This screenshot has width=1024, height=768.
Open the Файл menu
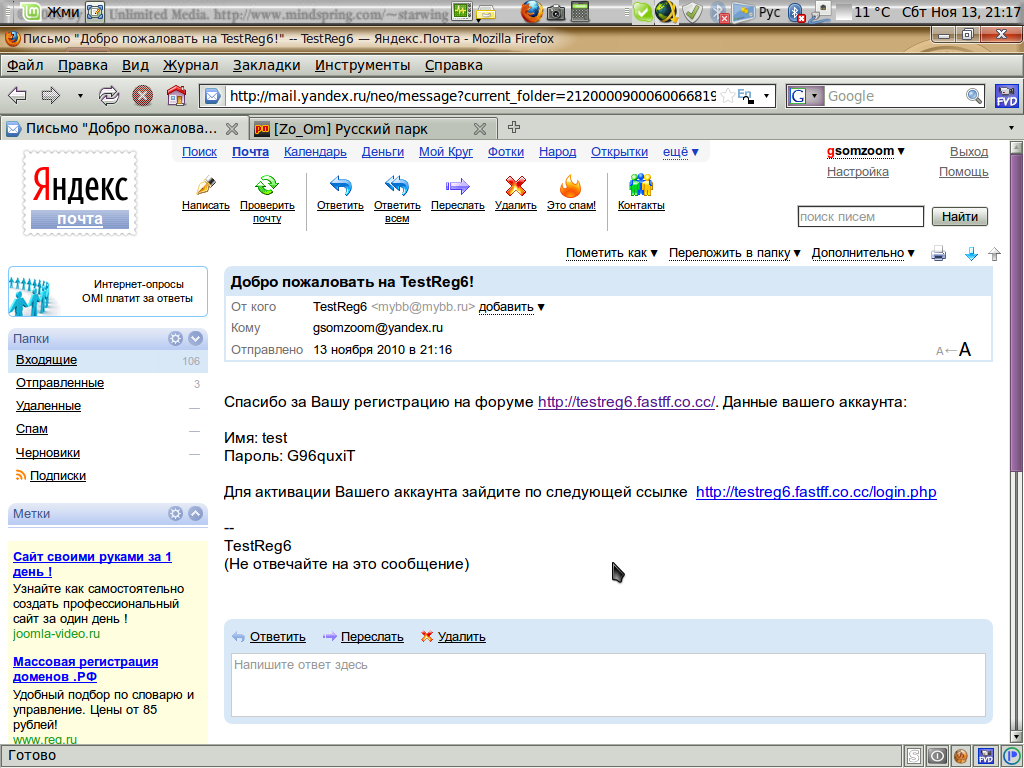[25, 65]
